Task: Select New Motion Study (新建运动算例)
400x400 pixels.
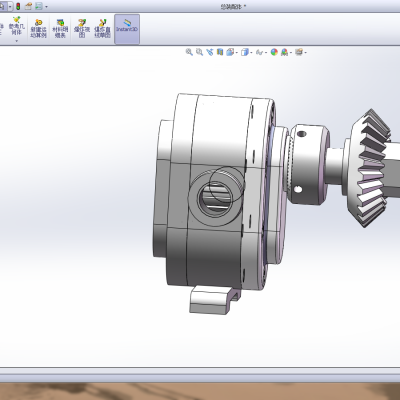Action: pos(38,29)
